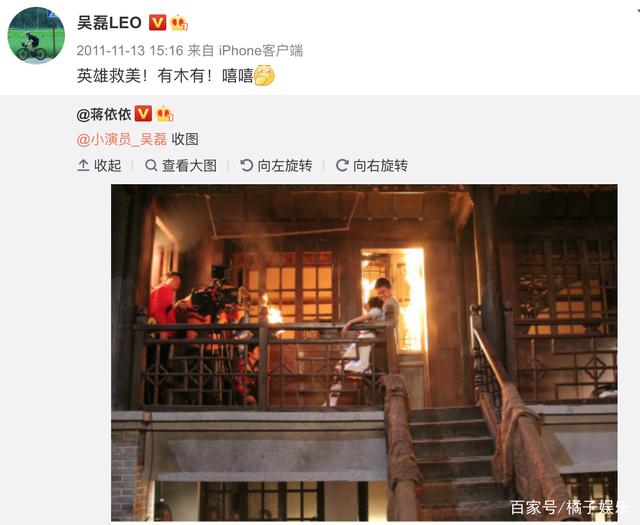Rotate the image left with 向左旋转

276,165
